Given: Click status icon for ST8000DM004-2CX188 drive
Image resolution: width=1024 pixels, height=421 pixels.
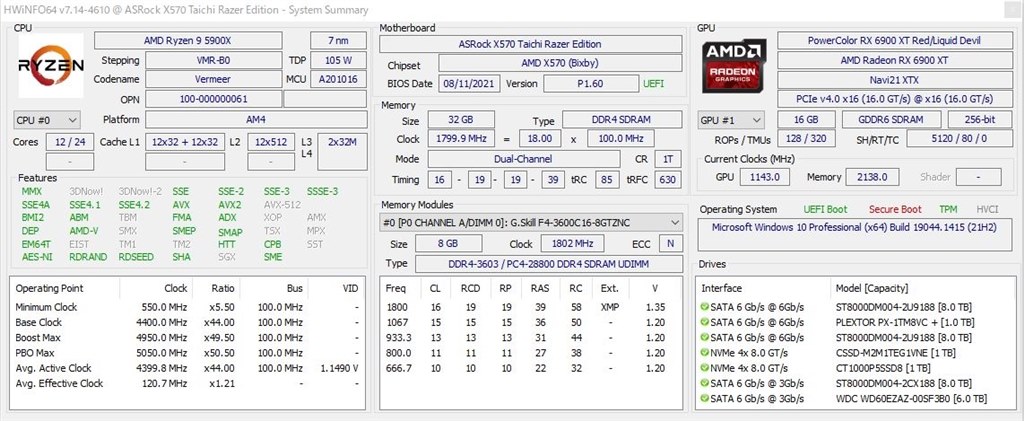Looking at the screenshot, I should click(705, 383).
